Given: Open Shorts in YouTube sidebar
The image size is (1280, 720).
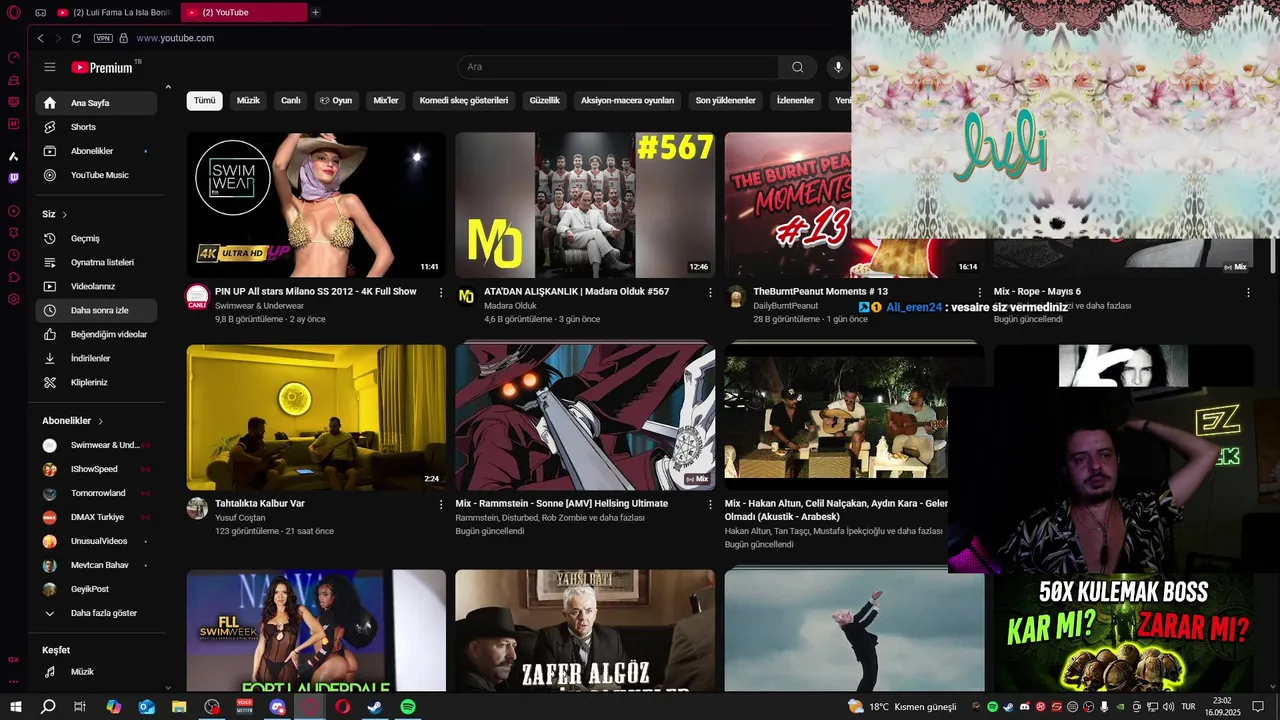Looking at the screenshot, I should pyautogui.click(x=96, y=127).
